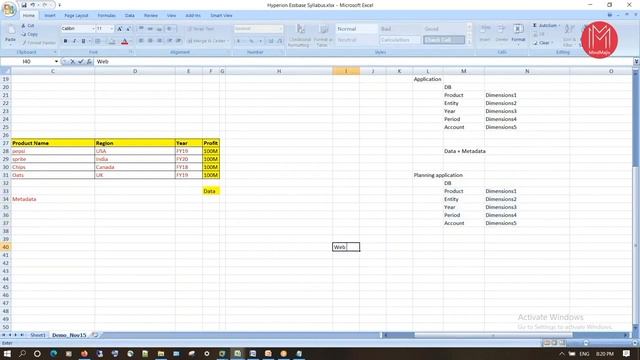
Task: Apply the red font color
Action: coord(124,41)
